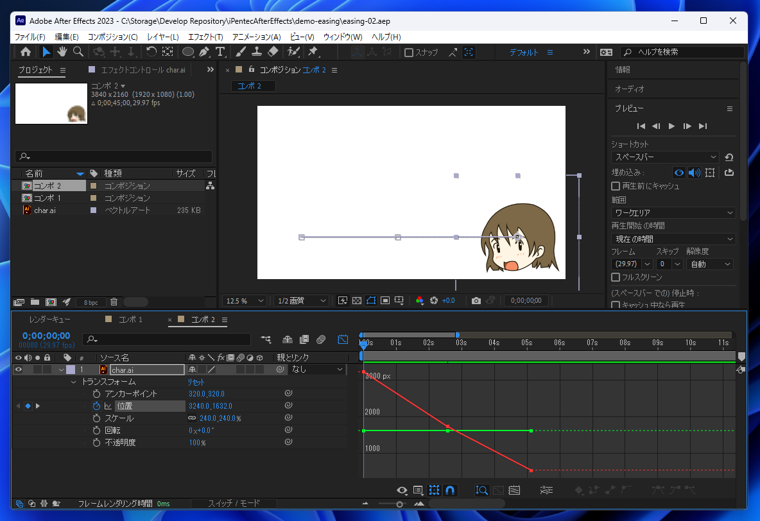The image size is (760, 521).
Task: Open the 1/2 resolution quality dropdown
Action: (301, 301)
